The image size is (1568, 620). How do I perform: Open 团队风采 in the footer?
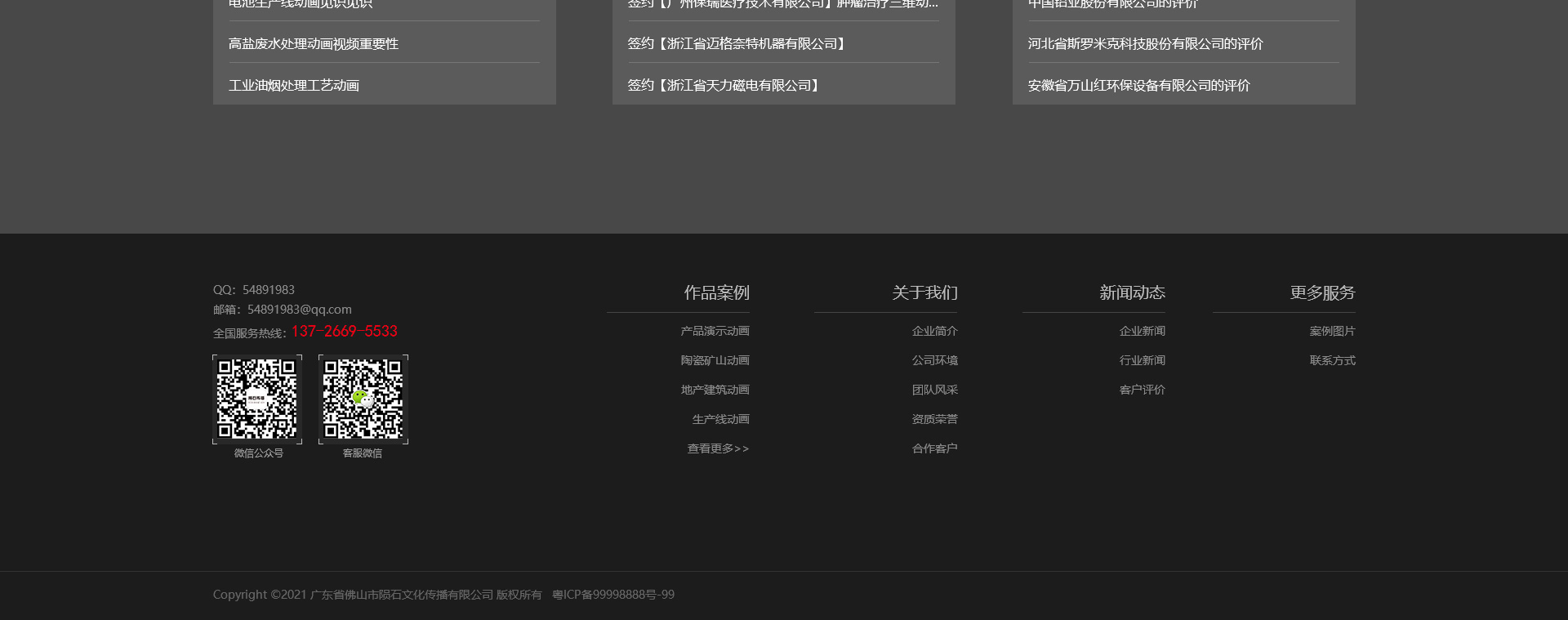[x=934, y=390]
